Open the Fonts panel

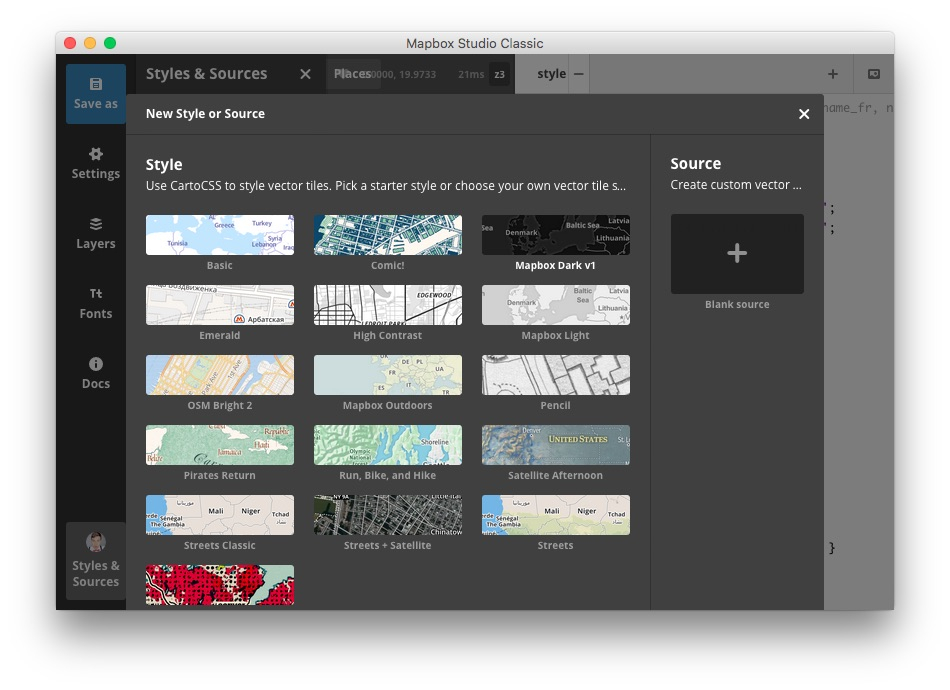96,303
